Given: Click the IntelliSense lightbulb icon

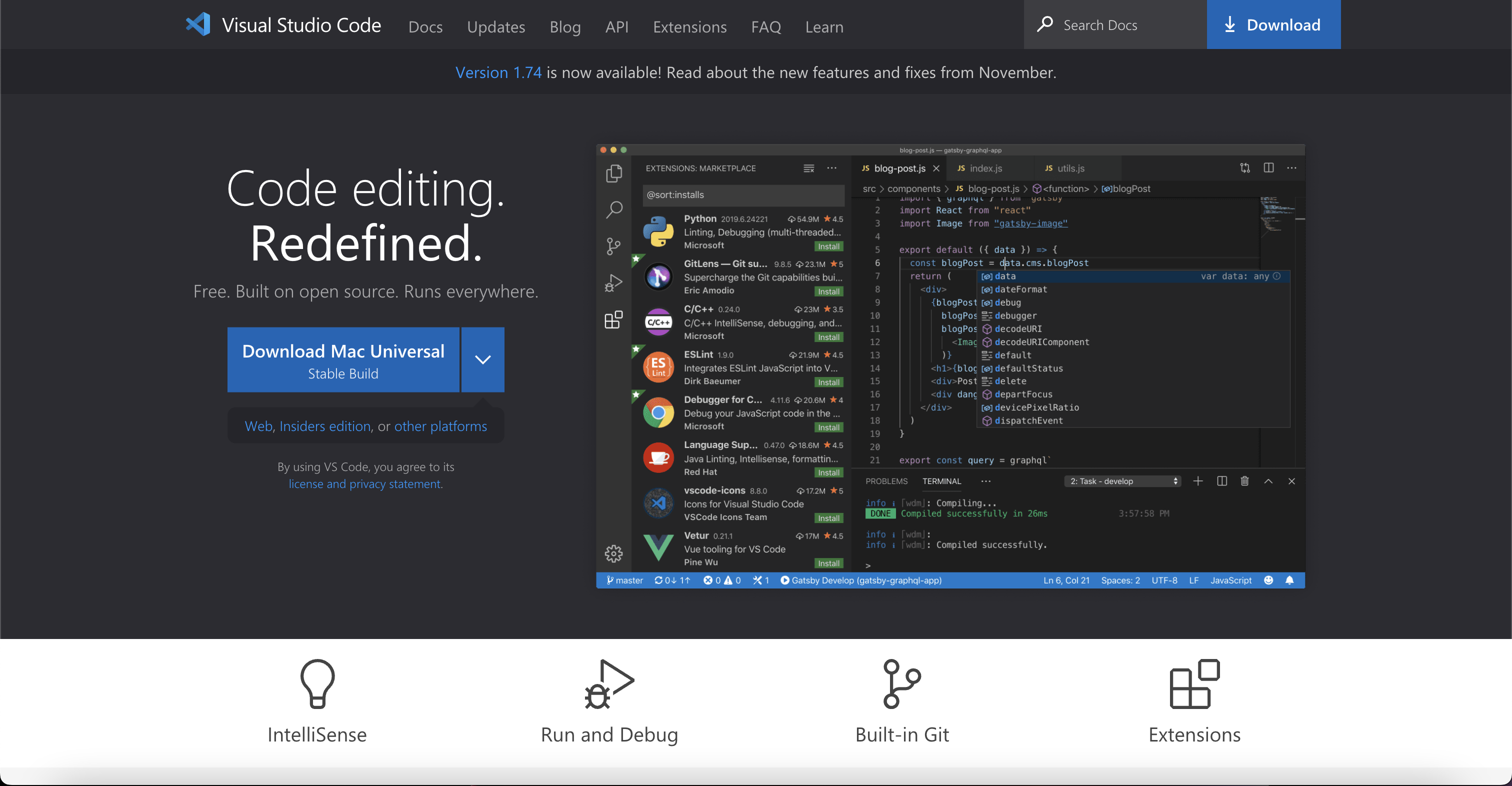Looking at the screenshot, I should tap(317, 683).
